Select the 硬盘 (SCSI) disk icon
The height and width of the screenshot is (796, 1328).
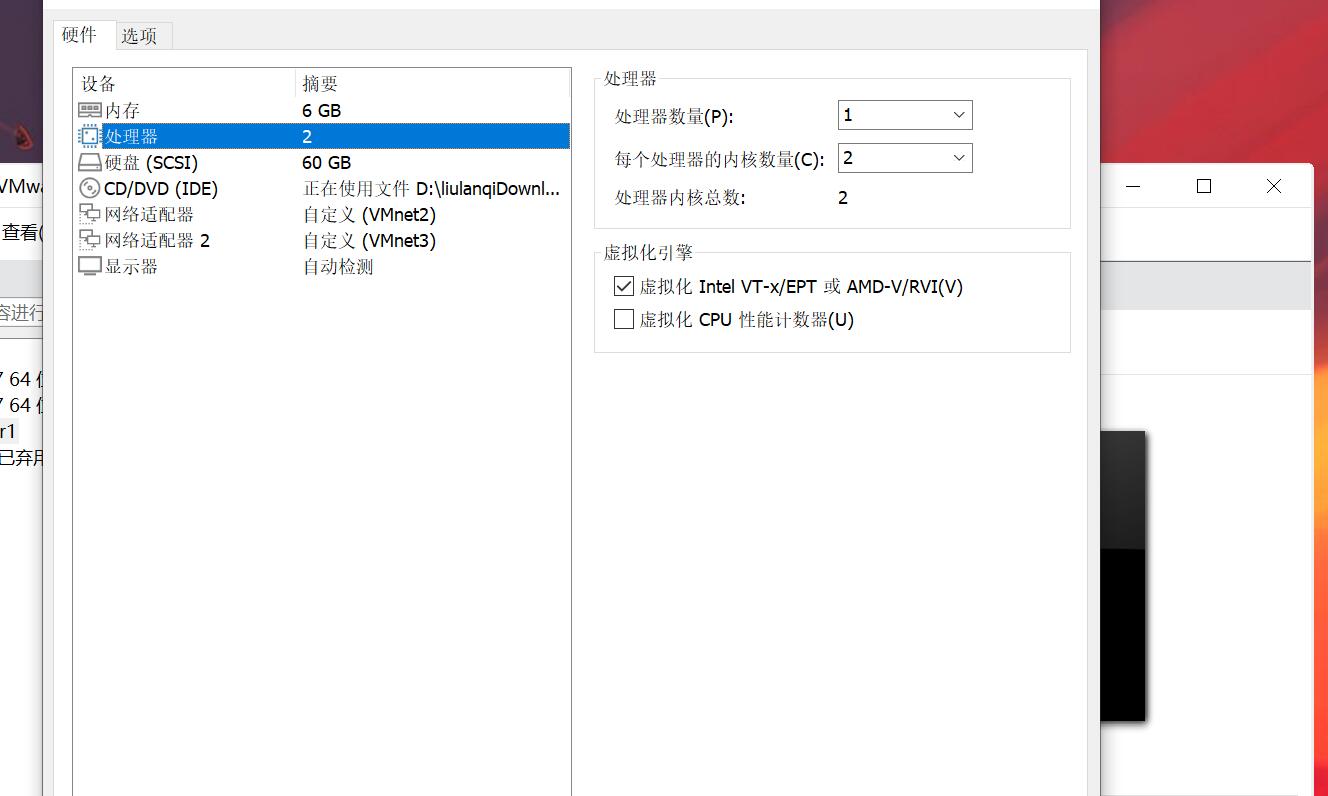[89, 162]
